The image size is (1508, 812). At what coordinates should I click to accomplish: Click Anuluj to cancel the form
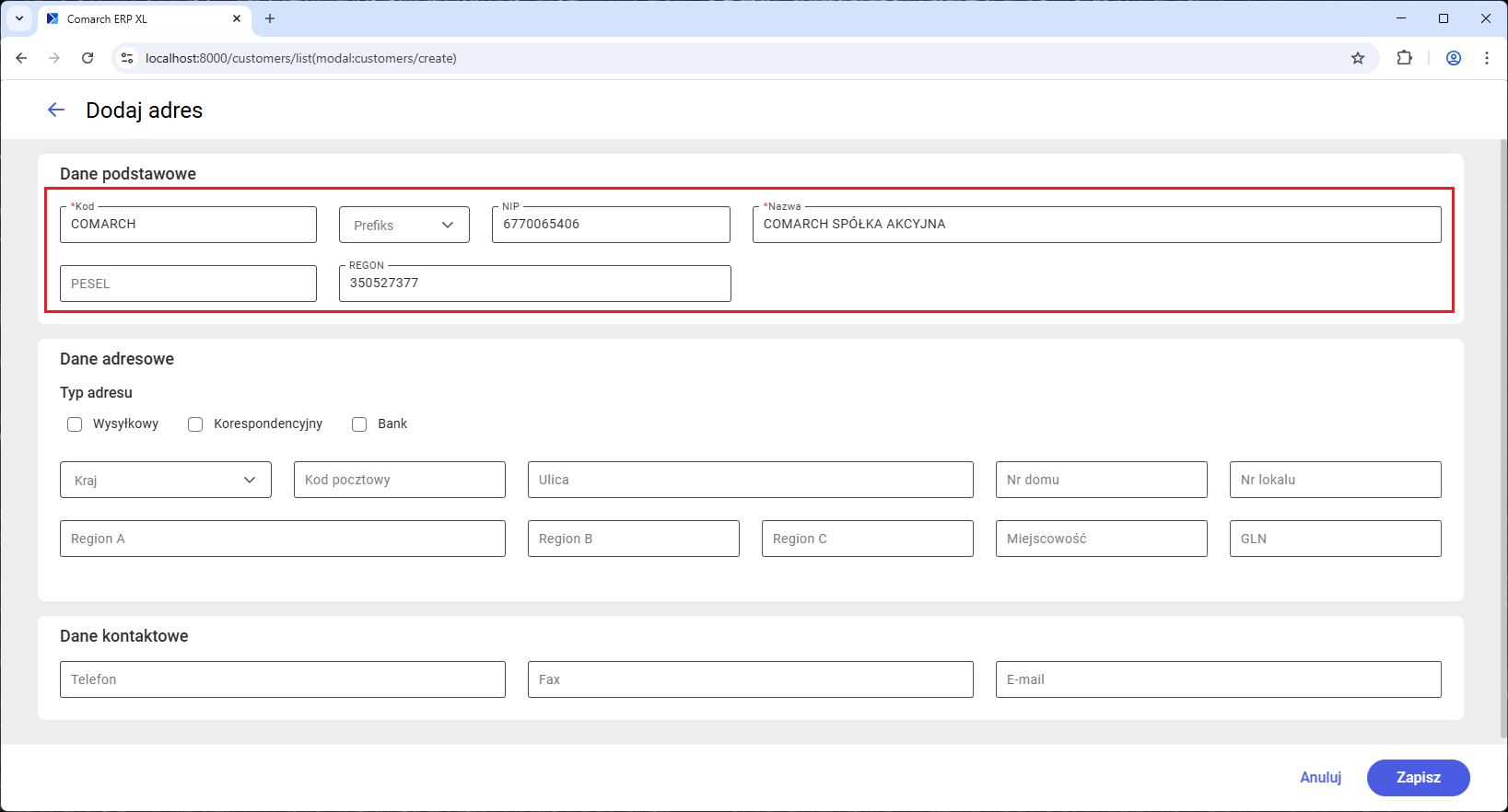pyautogui.click(x=1320, y=777)
